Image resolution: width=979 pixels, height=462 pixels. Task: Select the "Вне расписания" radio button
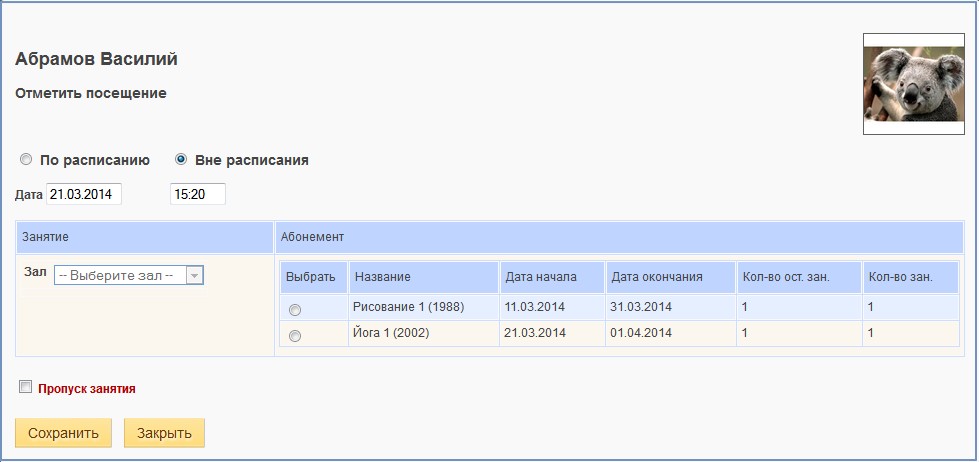(x=181, y=160)
